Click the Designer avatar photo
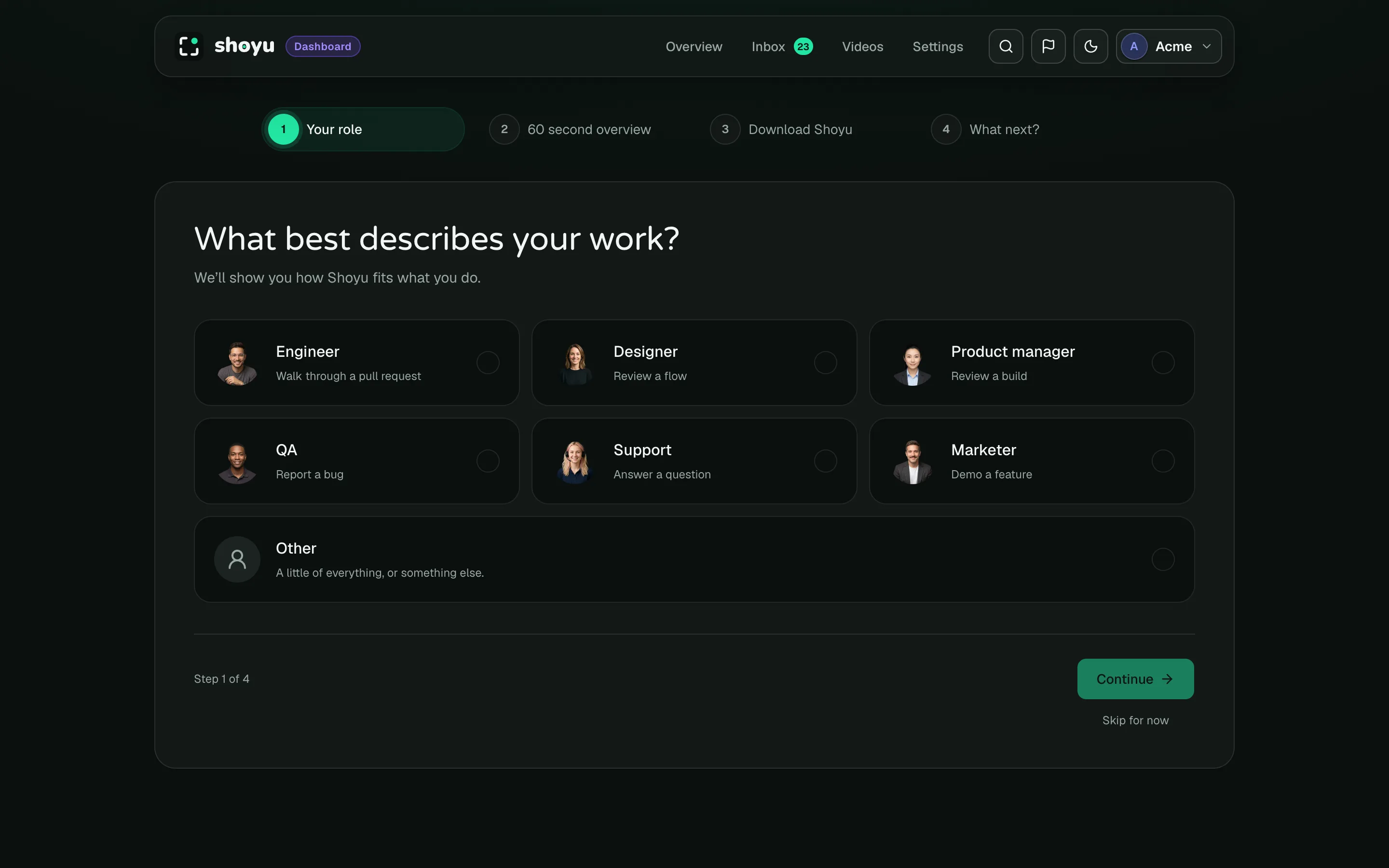 pos(574,364)
